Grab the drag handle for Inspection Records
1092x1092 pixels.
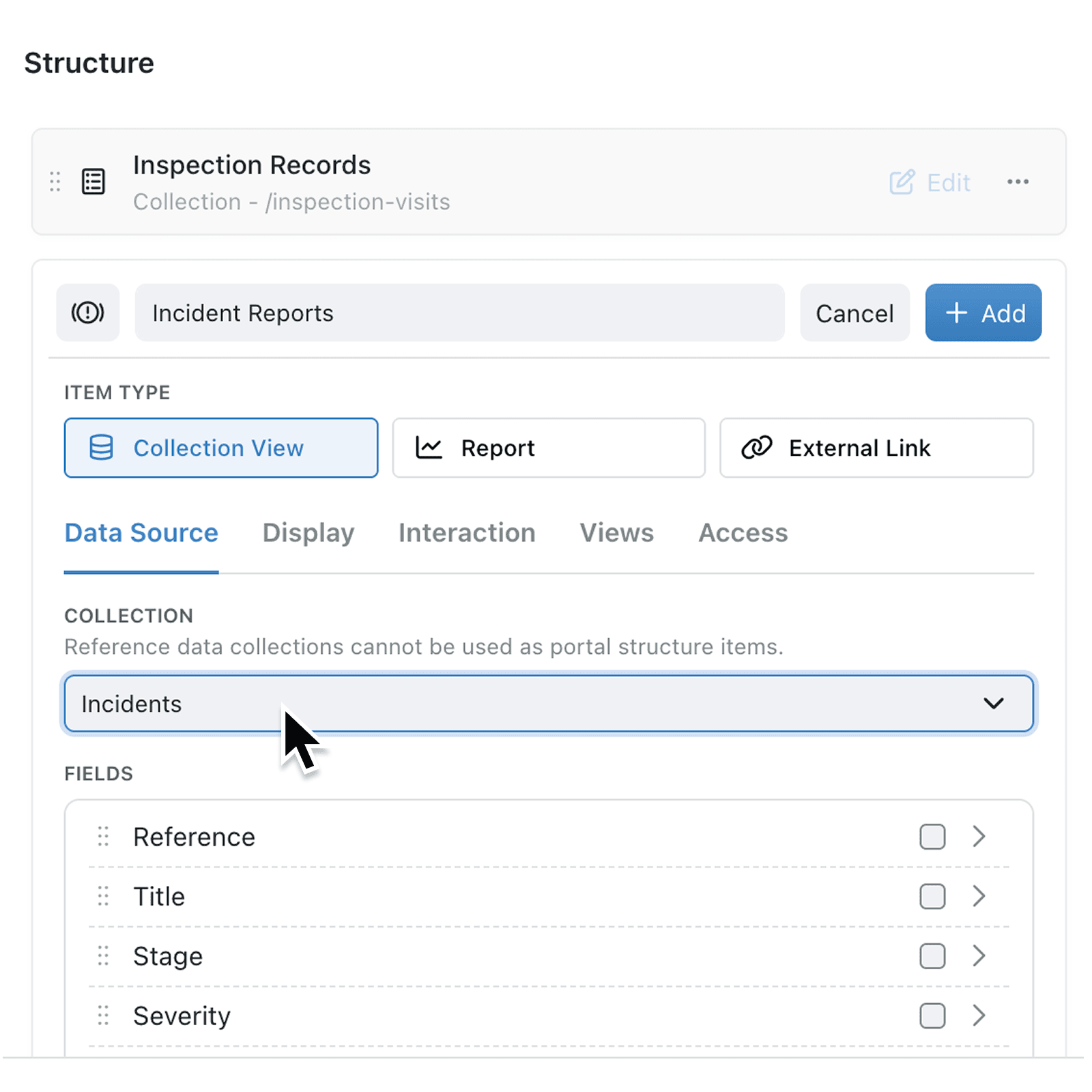coord(55,182)
